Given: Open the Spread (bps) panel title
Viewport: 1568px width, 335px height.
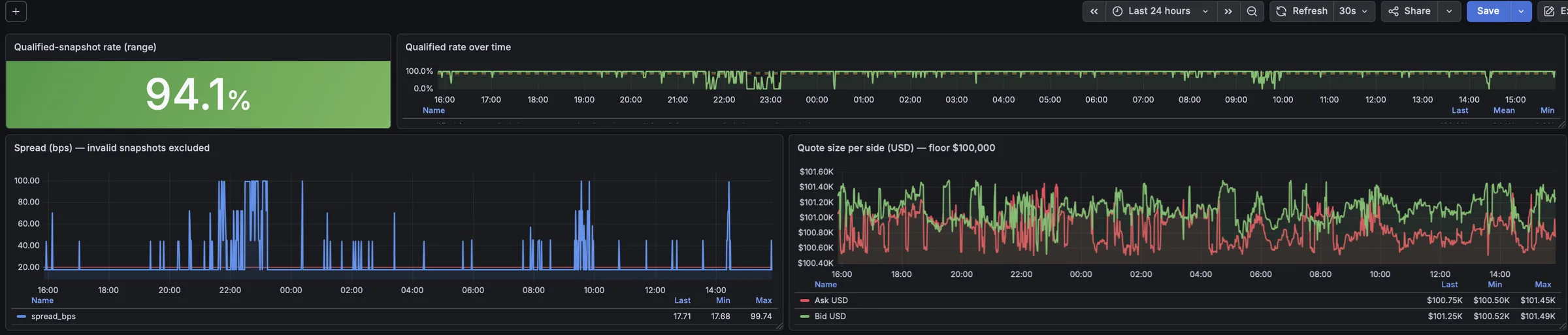Looking at the screenshot, I should 112,148.
